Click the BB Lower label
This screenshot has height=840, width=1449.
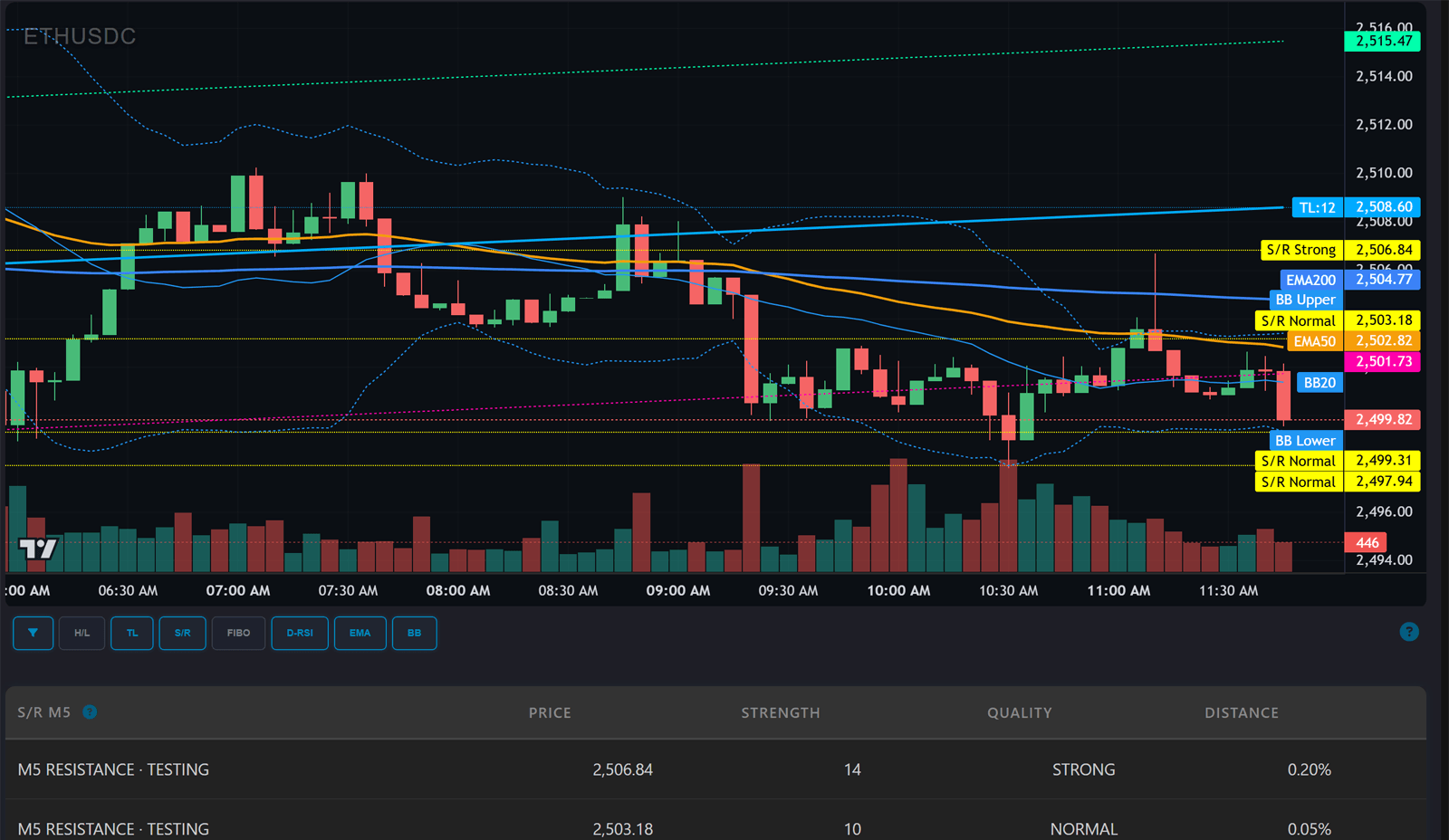point(1305,441)
